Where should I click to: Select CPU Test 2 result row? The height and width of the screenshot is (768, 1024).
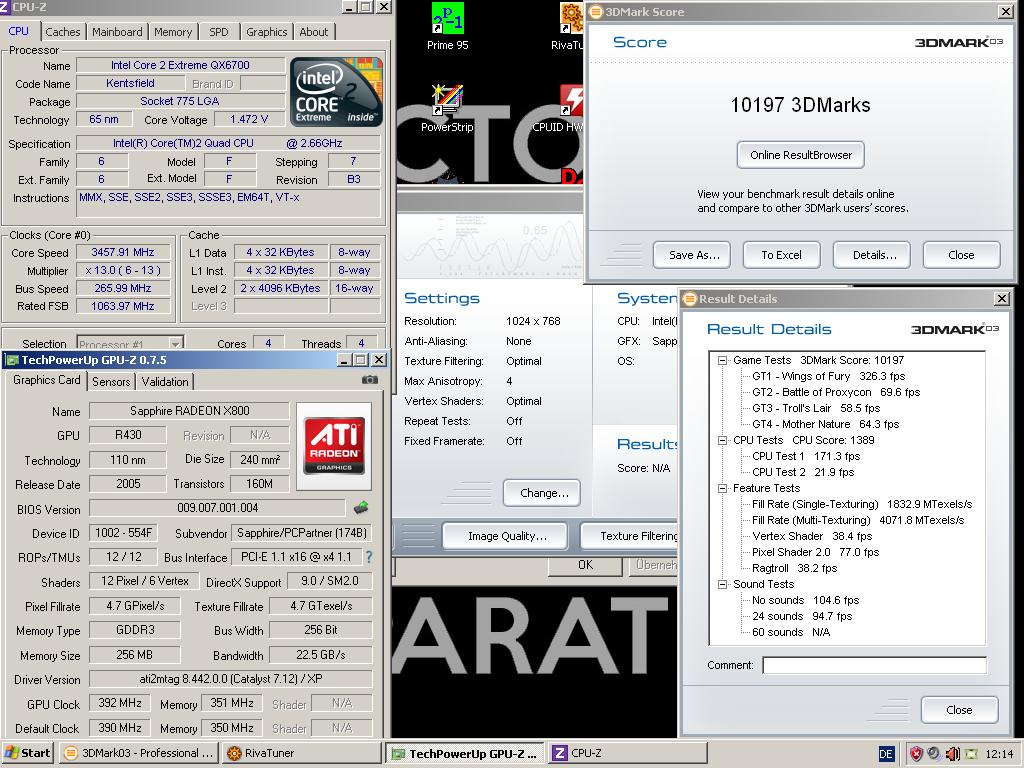(x=803, y=472)
